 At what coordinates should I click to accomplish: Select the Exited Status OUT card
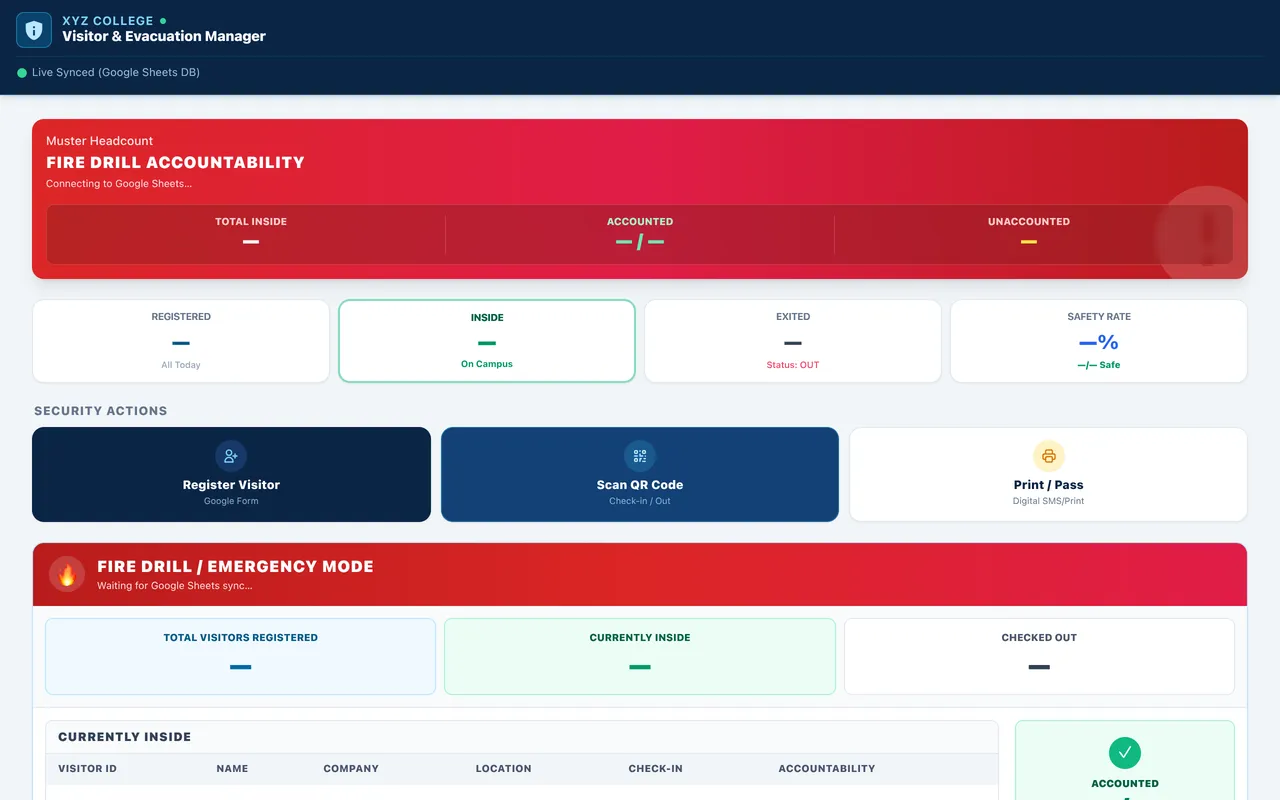pyautogui.click(x=793, y=341)
